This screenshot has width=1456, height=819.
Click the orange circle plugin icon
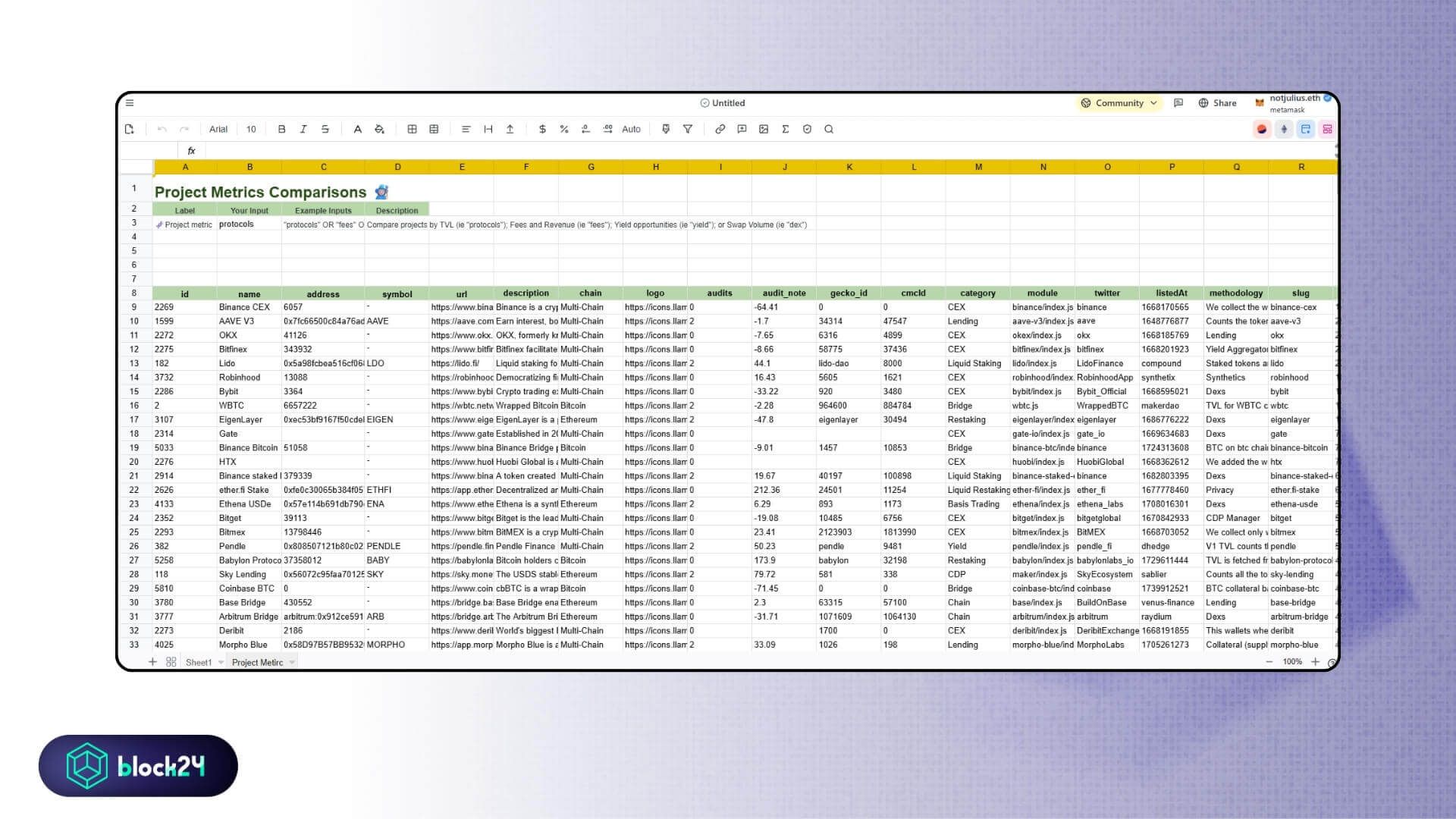pyautogui.click(x=1262, y=129)
